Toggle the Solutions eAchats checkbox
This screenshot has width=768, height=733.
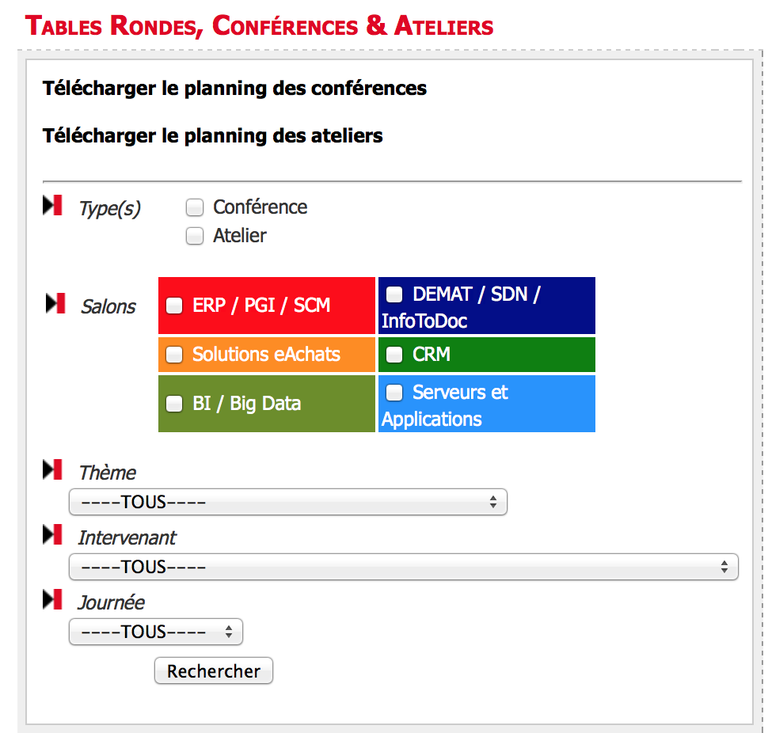(x=174, y=355)
